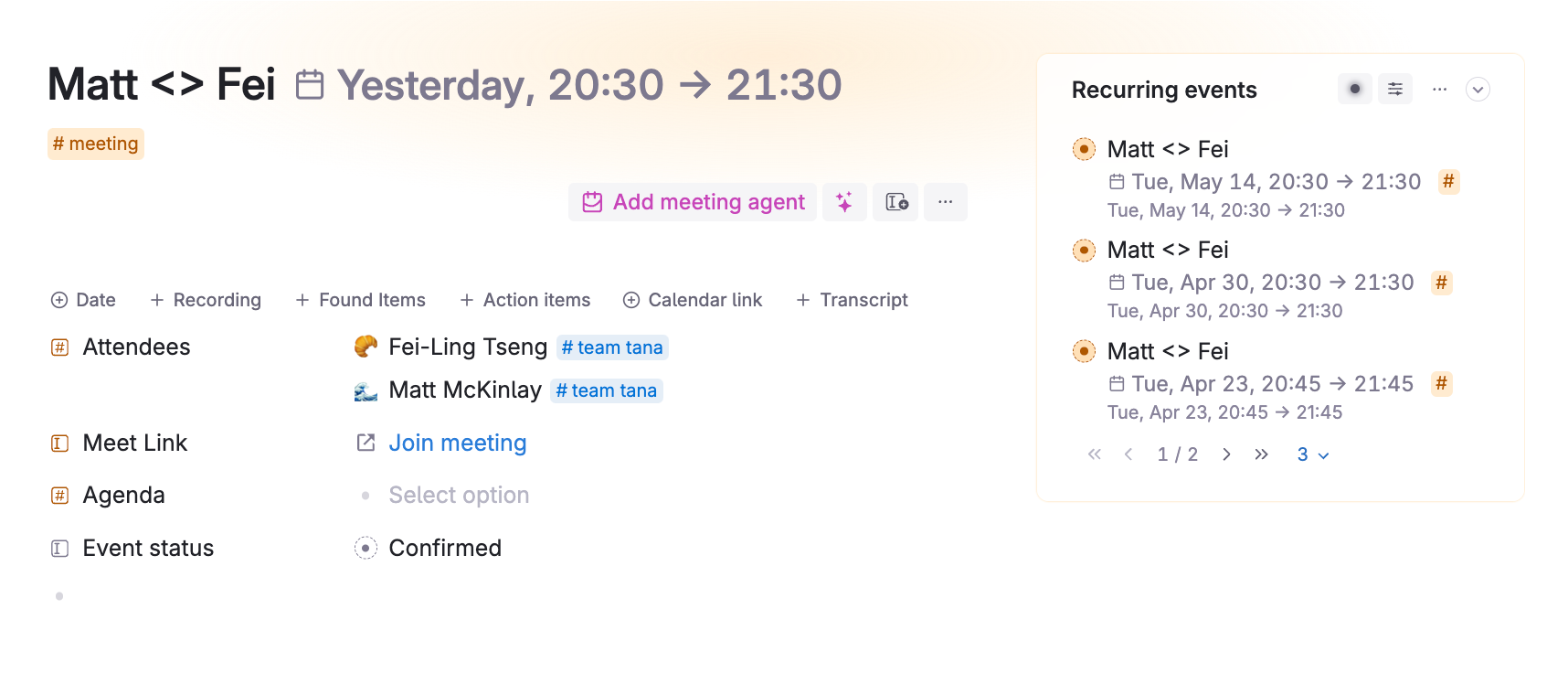Toggle the status circle of the Apr 23 event
Image resolution: width=1568 pixels, height=673 pixels.
tap(1084, 351)
